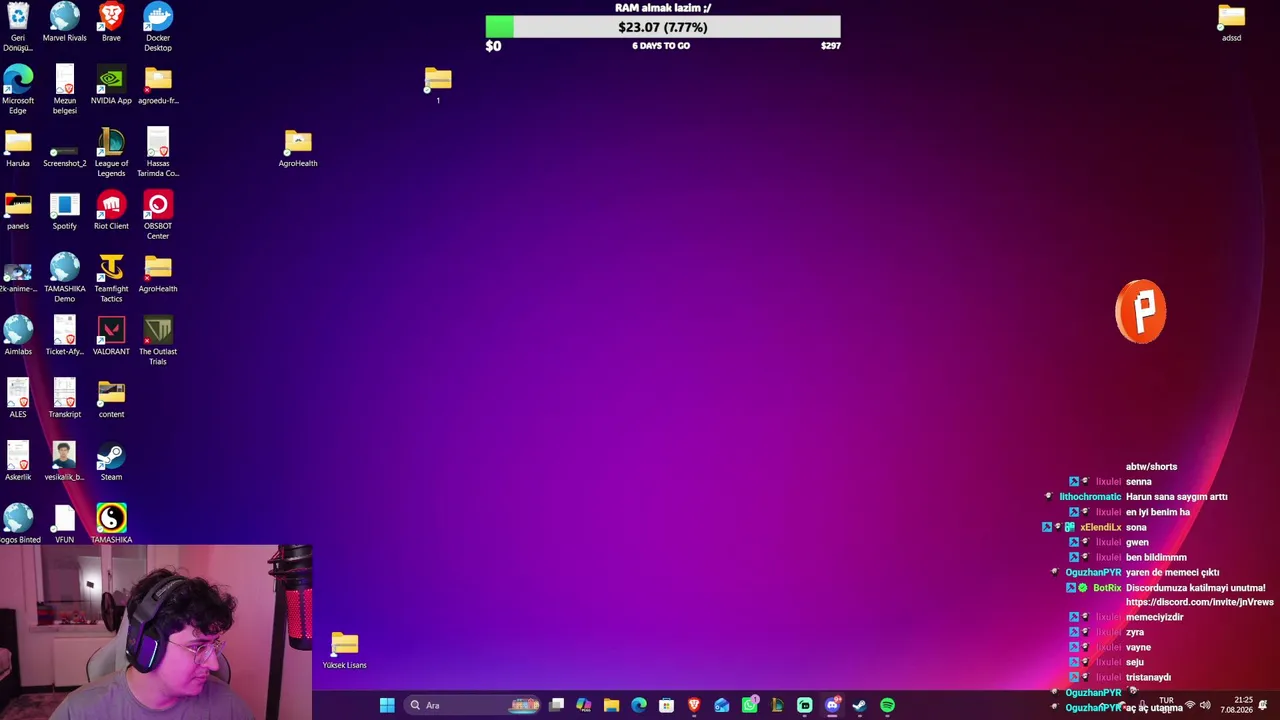Select the vesikalik_b... photo file

click(x=64, y=462)
